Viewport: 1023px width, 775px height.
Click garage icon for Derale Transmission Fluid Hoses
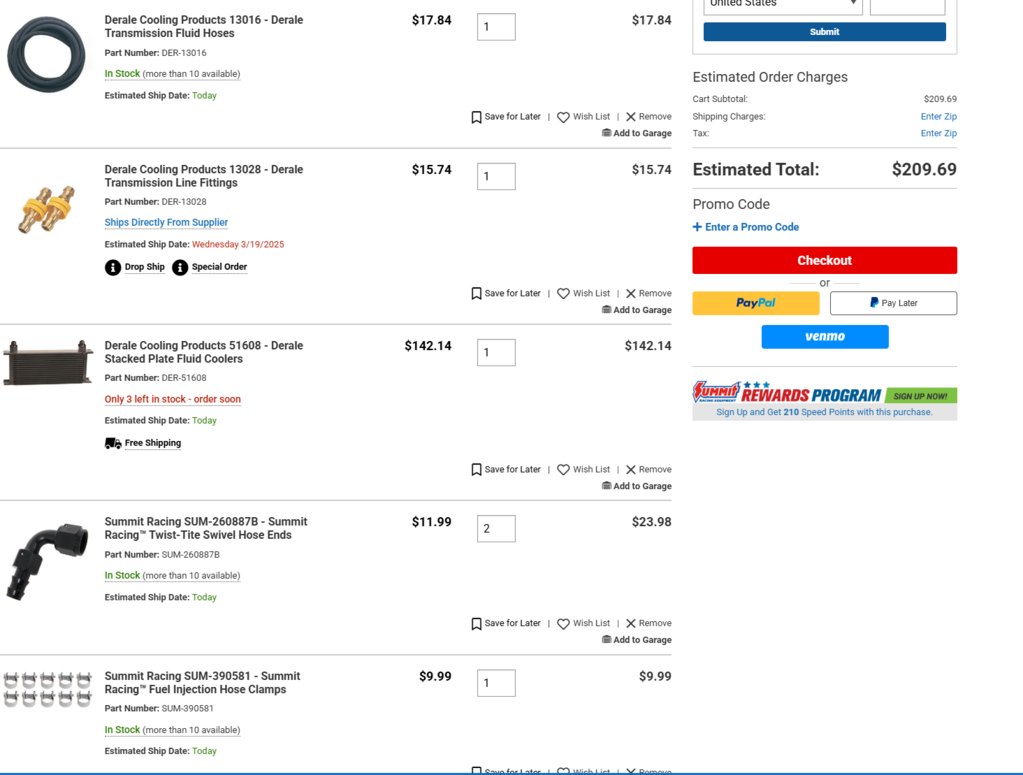[606, 133]
